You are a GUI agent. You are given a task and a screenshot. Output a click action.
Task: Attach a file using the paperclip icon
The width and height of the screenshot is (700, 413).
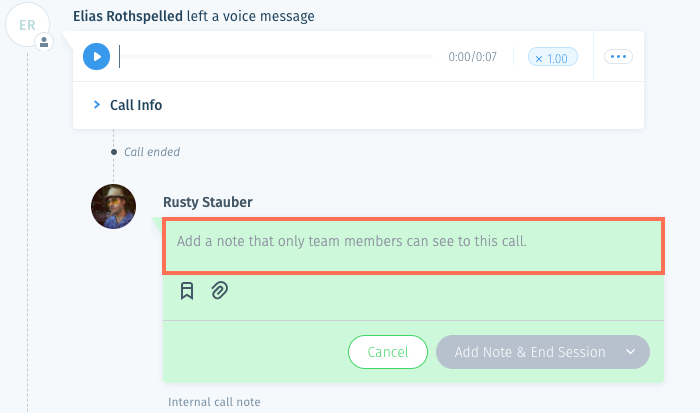[220, 291]
